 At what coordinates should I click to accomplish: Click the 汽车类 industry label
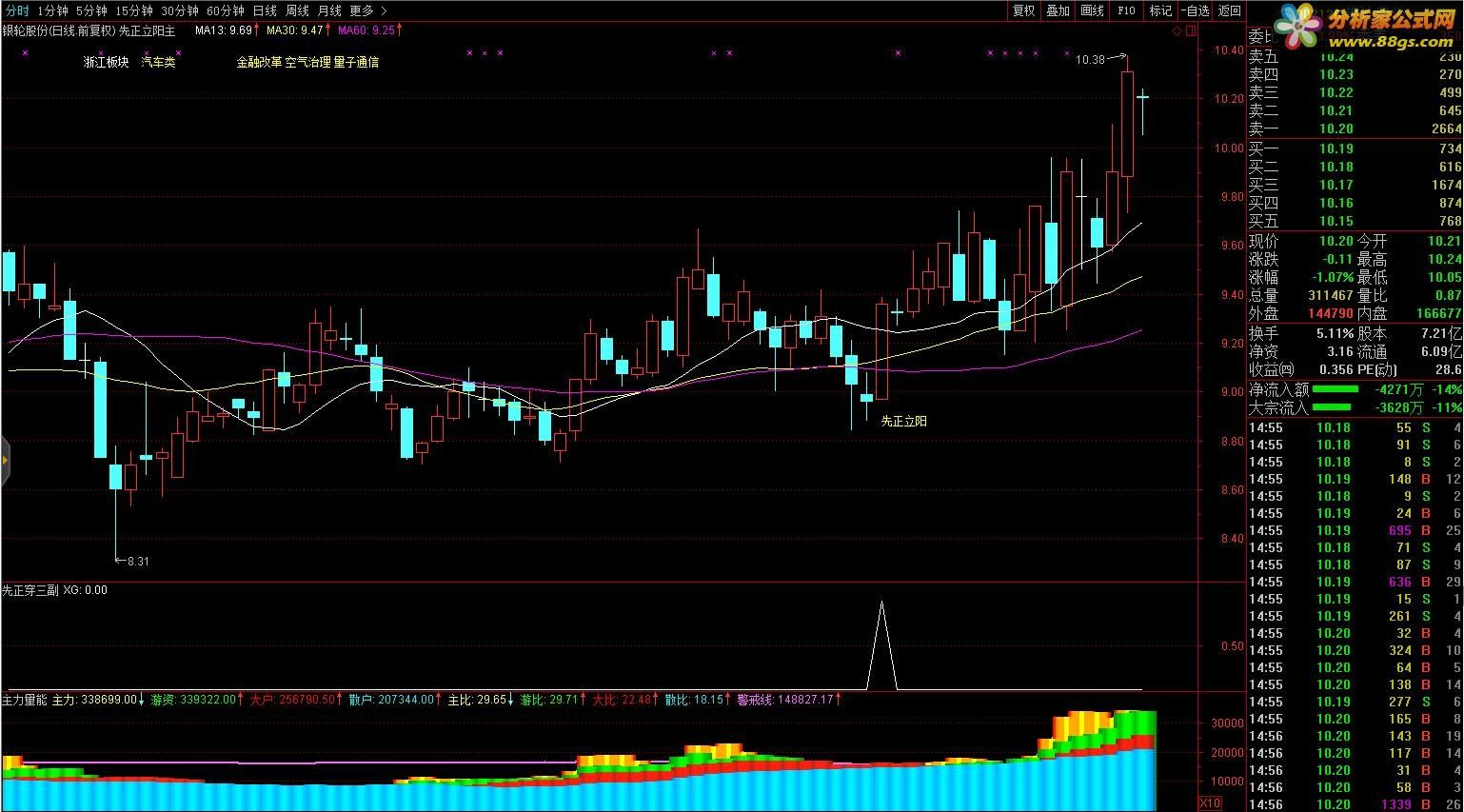click(159, 62)
